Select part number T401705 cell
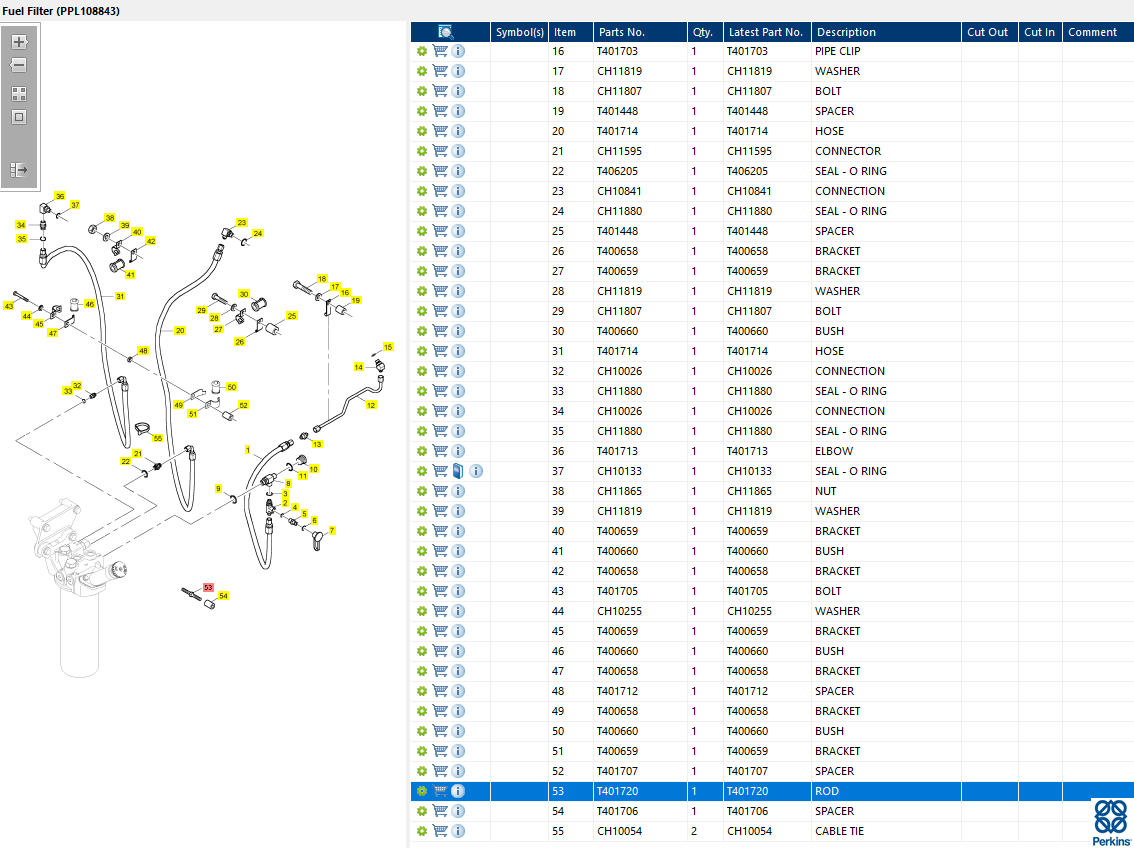 [618, 591]
